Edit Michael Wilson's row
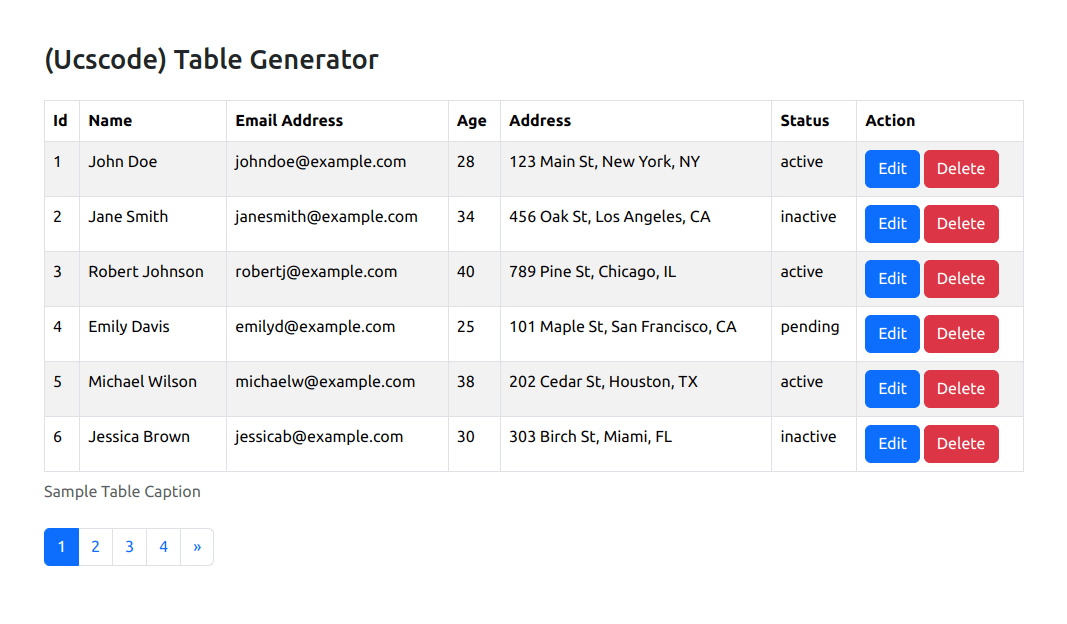Viewport: 1067px width, 624px height. [892, 389]
